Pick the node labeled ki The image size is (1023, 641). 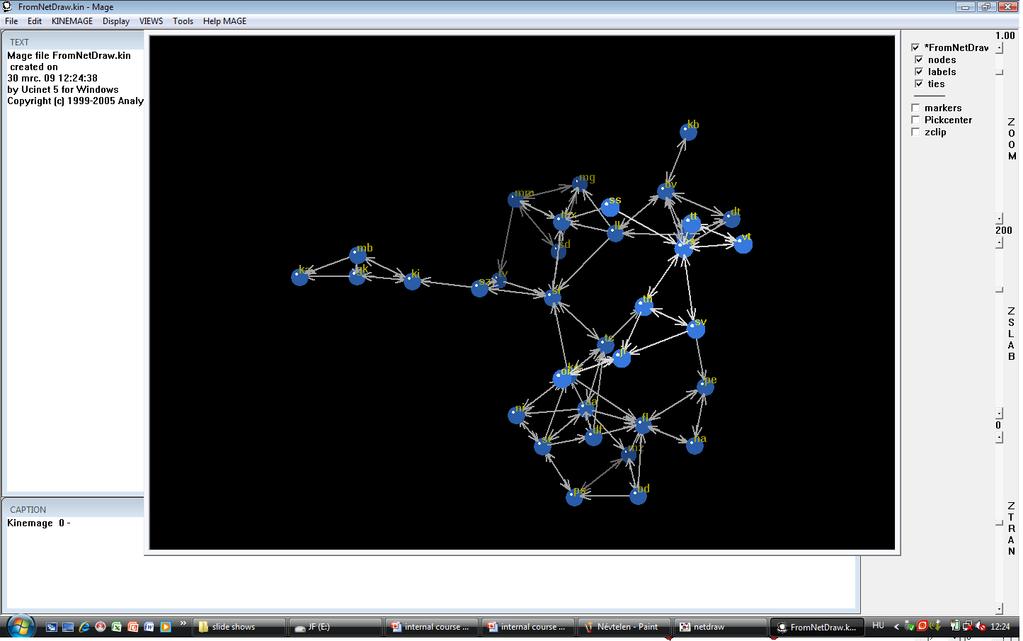click(x=412, y=281)
